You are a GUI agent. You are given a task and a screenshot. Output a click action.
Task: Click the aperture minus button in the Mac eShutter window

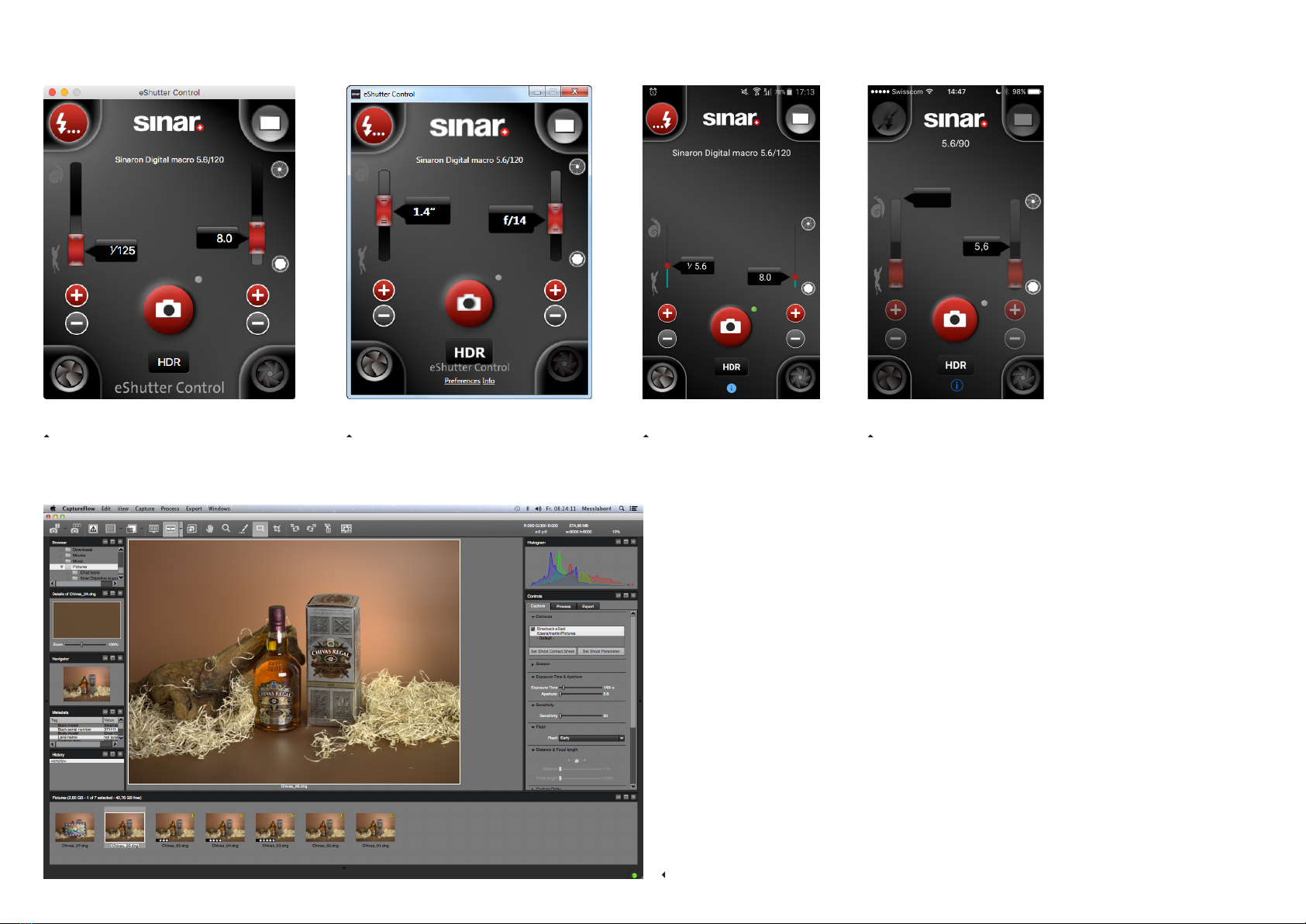pos(257,323)
